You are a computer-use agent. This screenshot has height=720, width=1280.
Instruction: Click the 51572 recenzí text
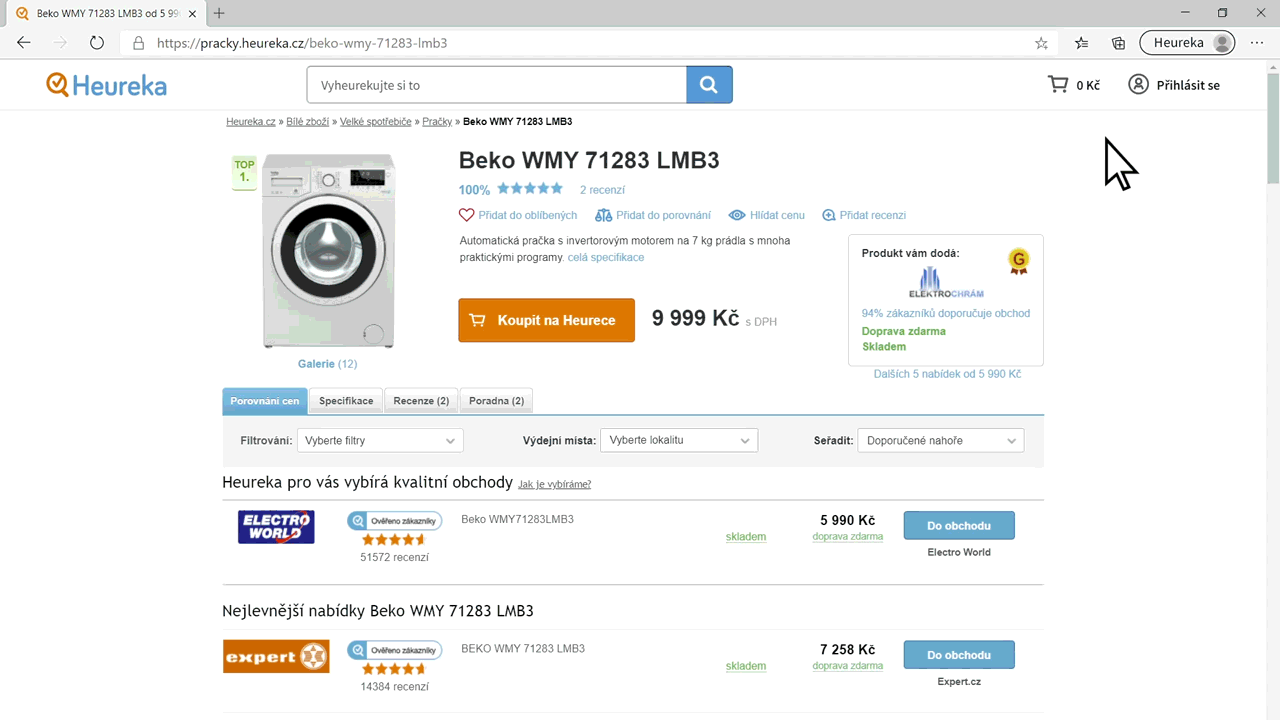(x=394, y=558)
